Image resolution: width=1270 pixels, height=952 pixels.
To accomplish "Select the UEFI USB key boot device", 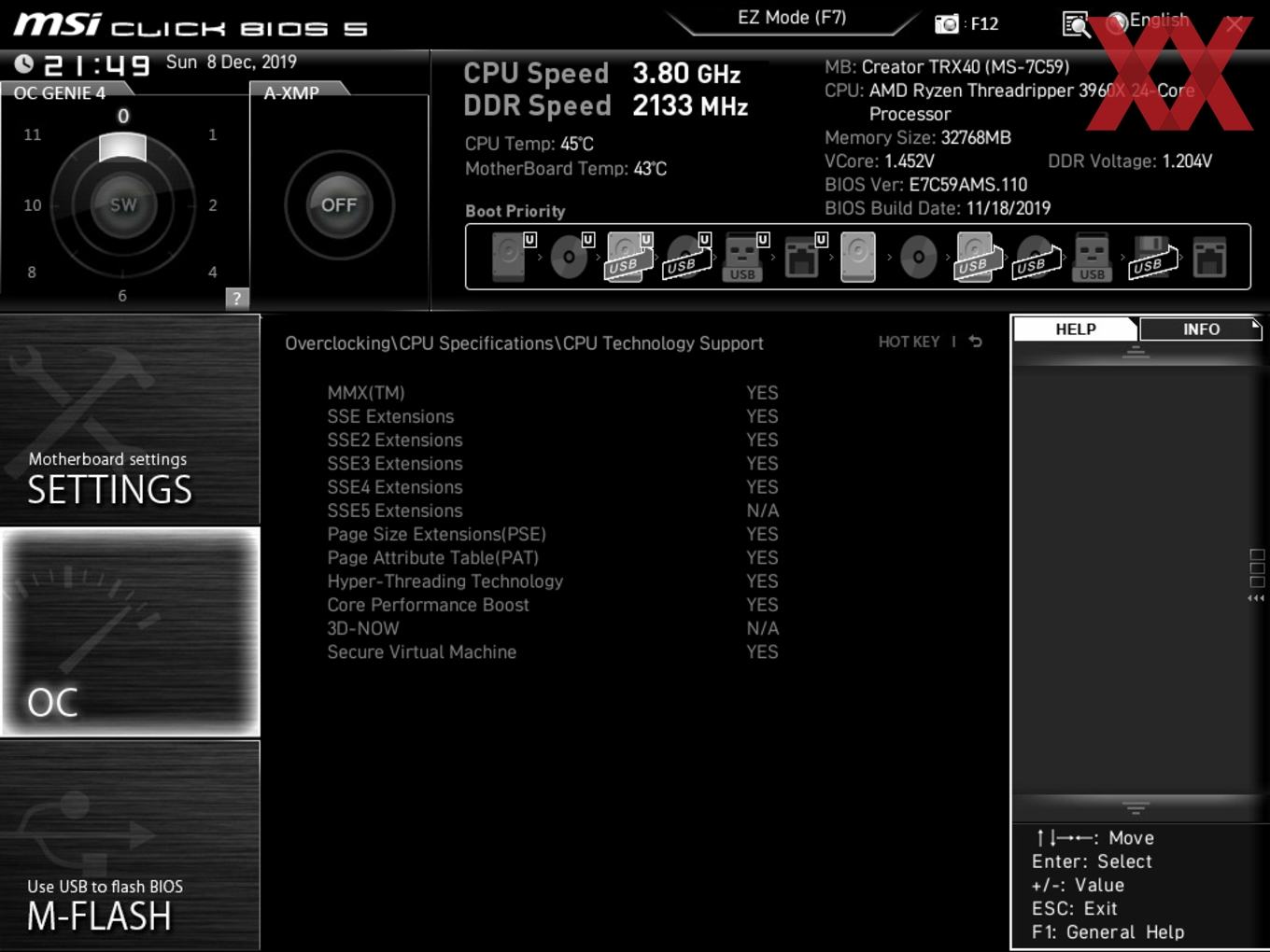I will click(x=745, y=256).
